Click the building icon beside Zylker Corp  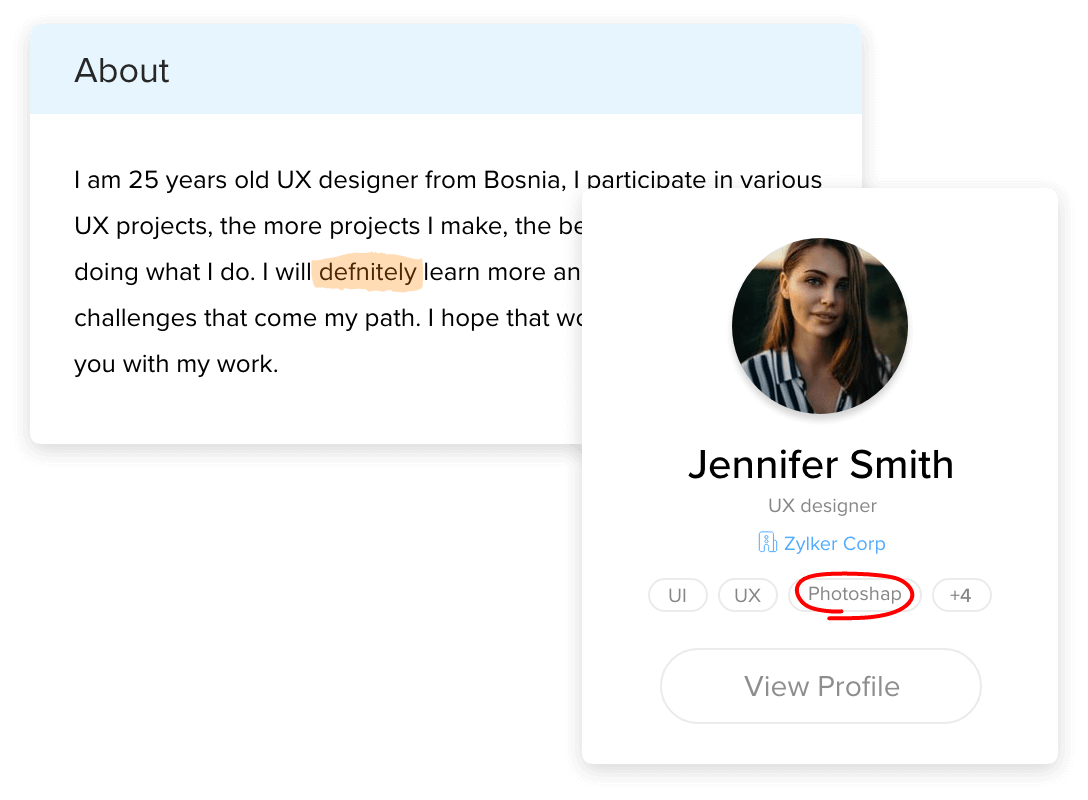pos(767,543)
